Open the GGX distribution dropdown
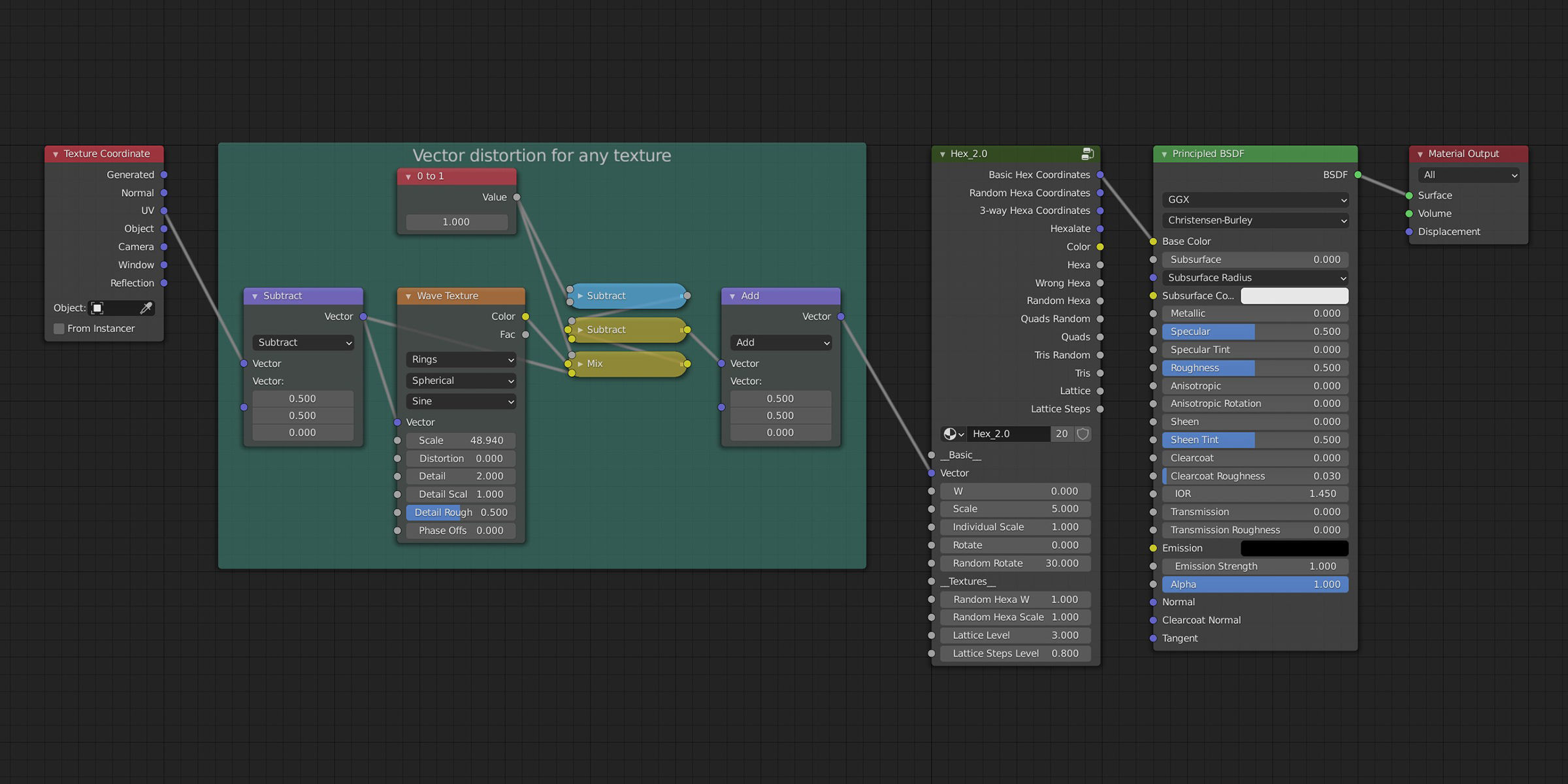 [1255, 199]
